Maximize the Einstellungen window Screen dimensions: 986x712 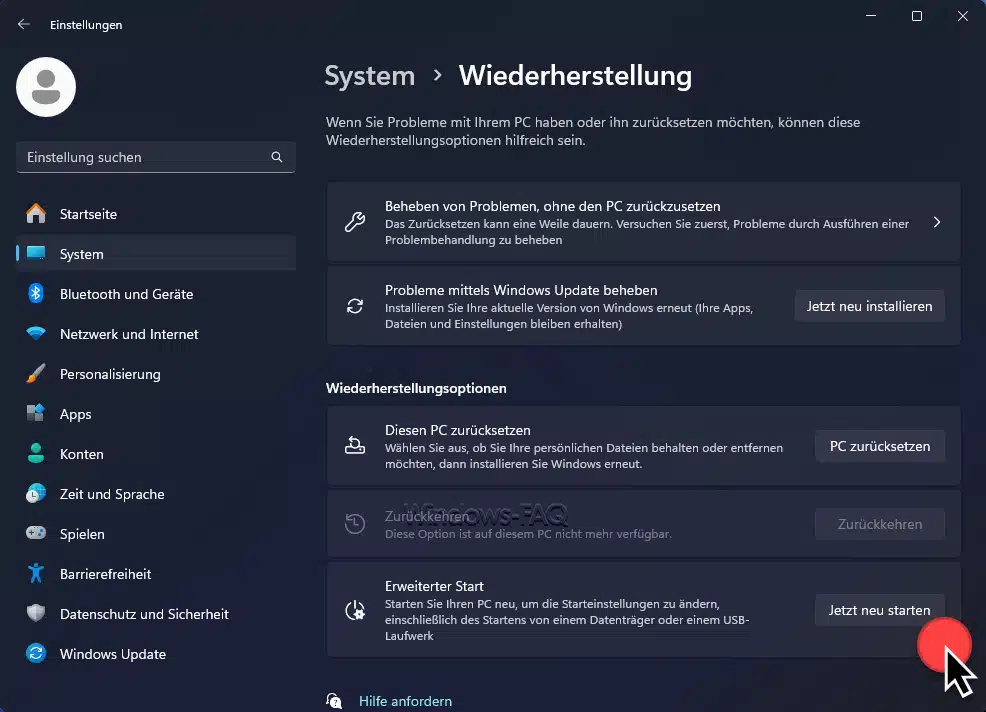(x=917, y=16)
